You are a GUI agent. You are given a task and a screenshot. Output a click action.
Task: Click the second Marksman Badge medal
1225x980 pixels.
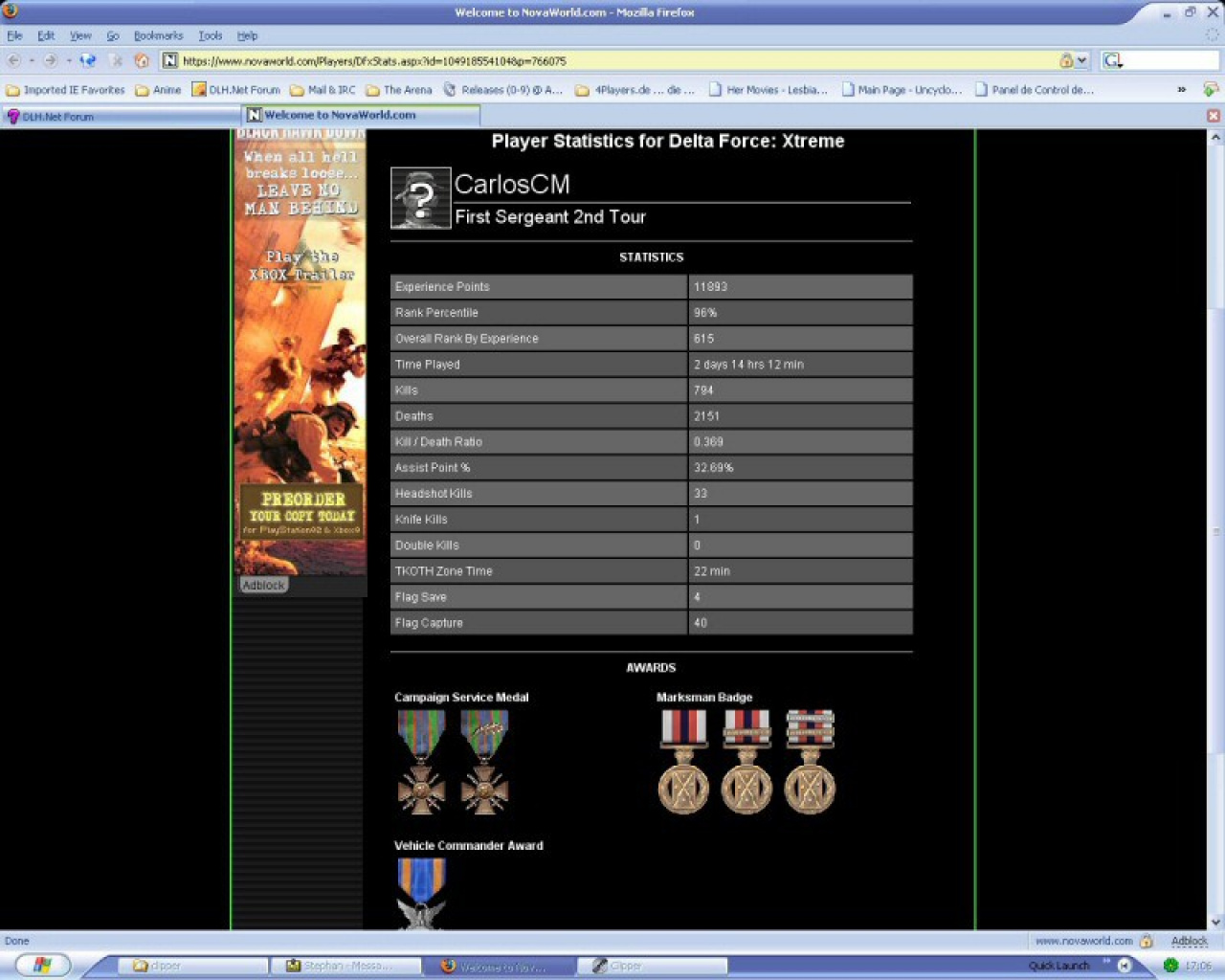(746, 763)
